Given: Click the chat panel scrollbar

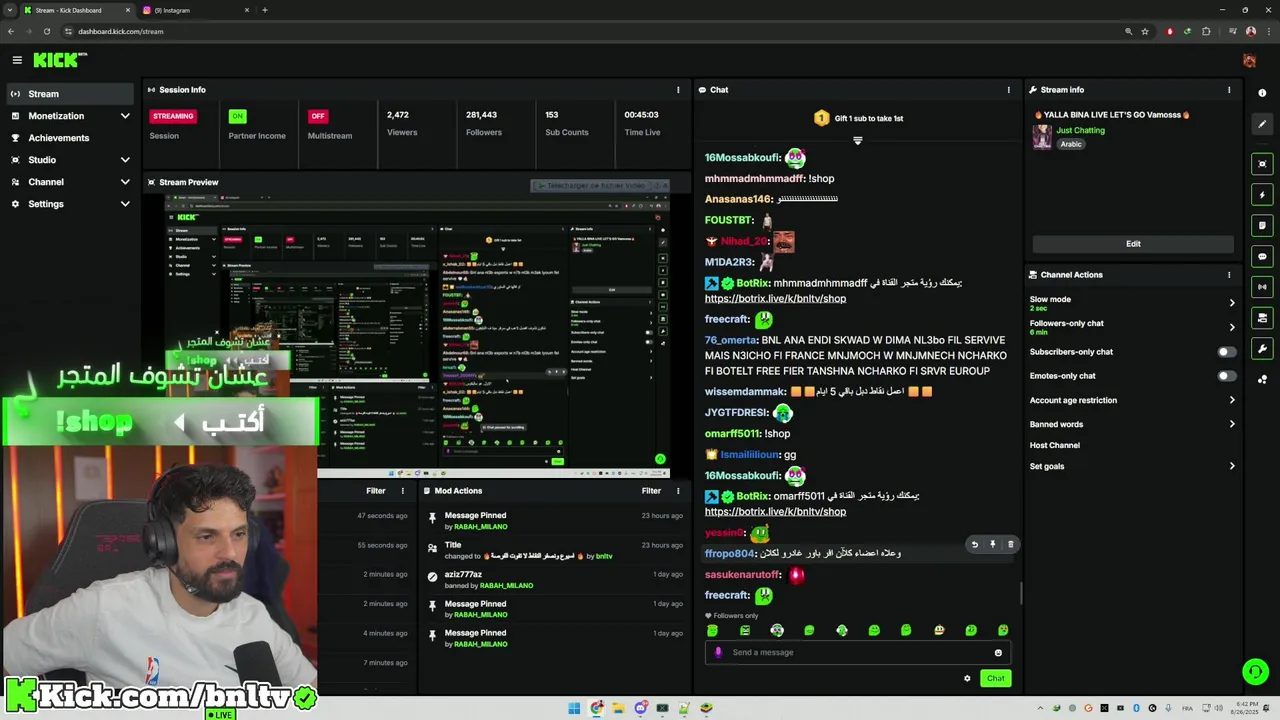Looking at the screenshot, I should 1020,594.
